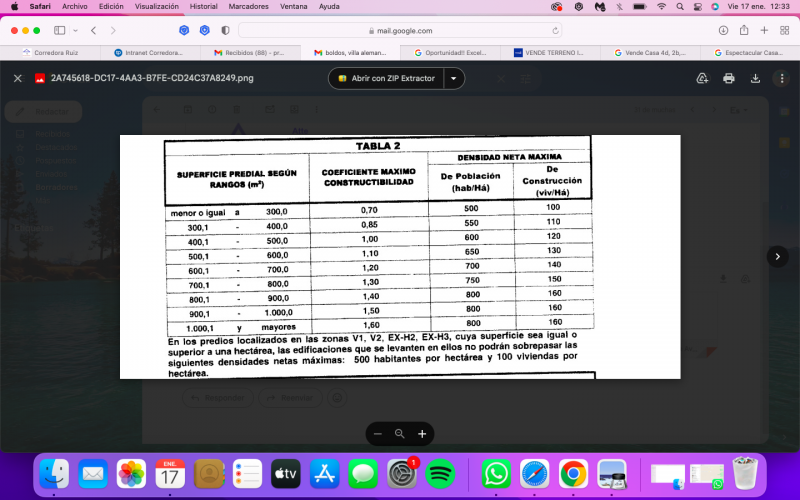Zoom out with the minus button

[x=378, y=434]
